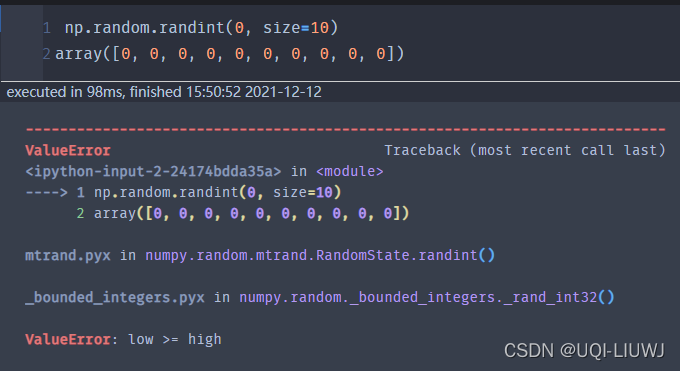Select the ipython-input-2-24174bdda35a file reference
Viewport: 680px width, 371px height.
(153, 171)
